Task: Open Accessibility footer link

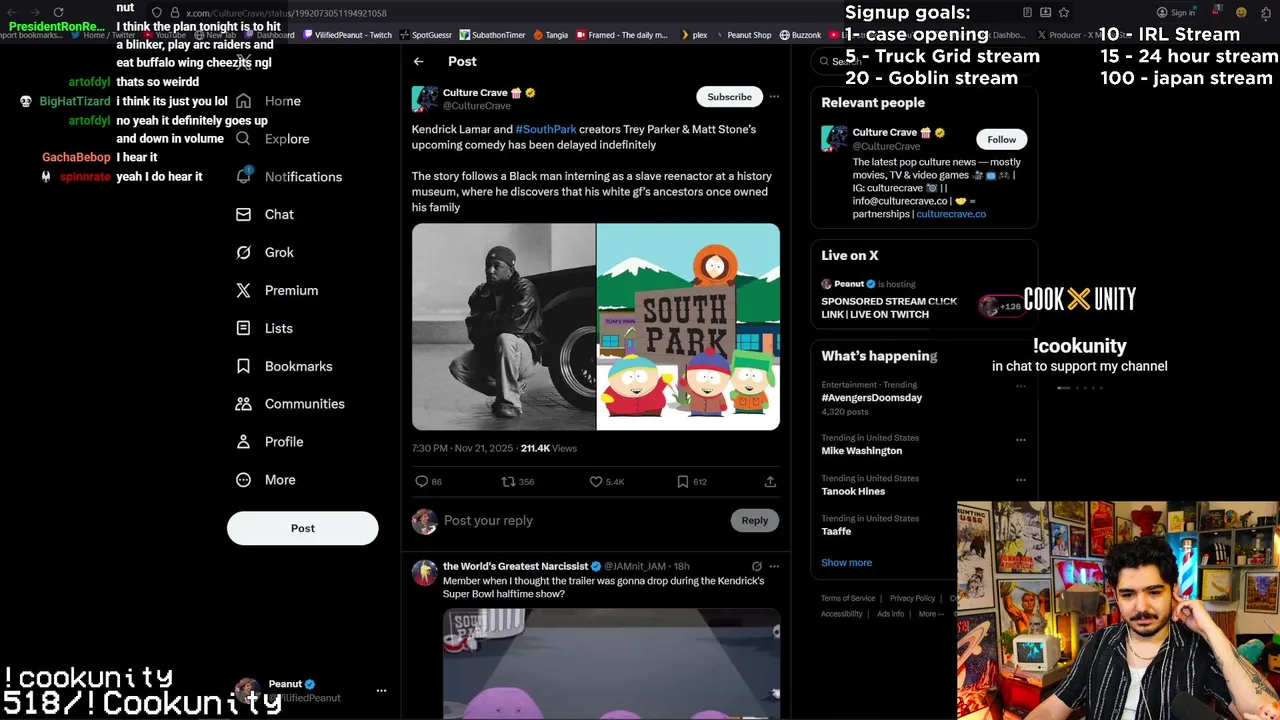Action: (x=841, y=614)
